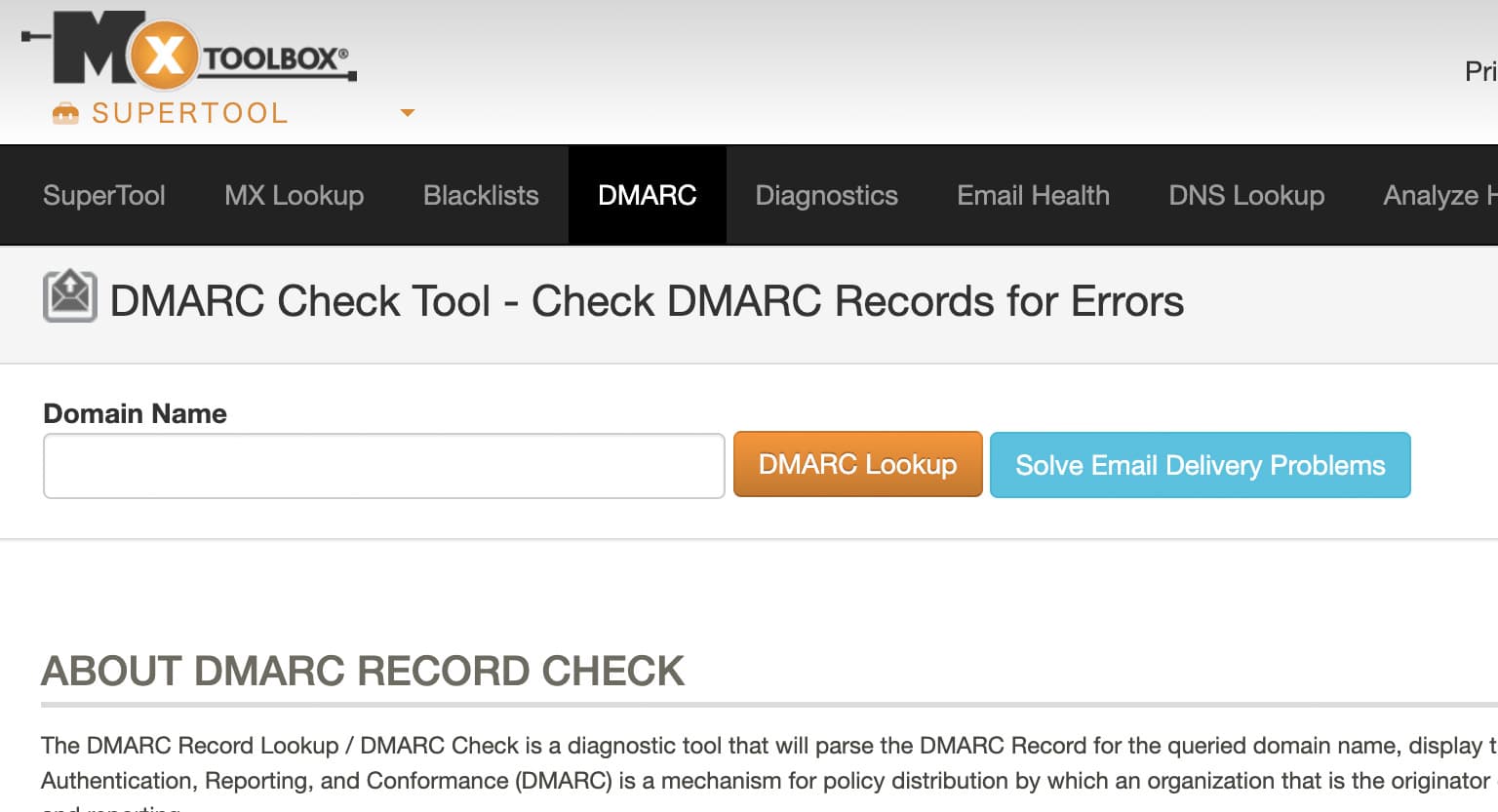
Task: Click the SuperTool toolbox icon
Action: coord(65,114)
